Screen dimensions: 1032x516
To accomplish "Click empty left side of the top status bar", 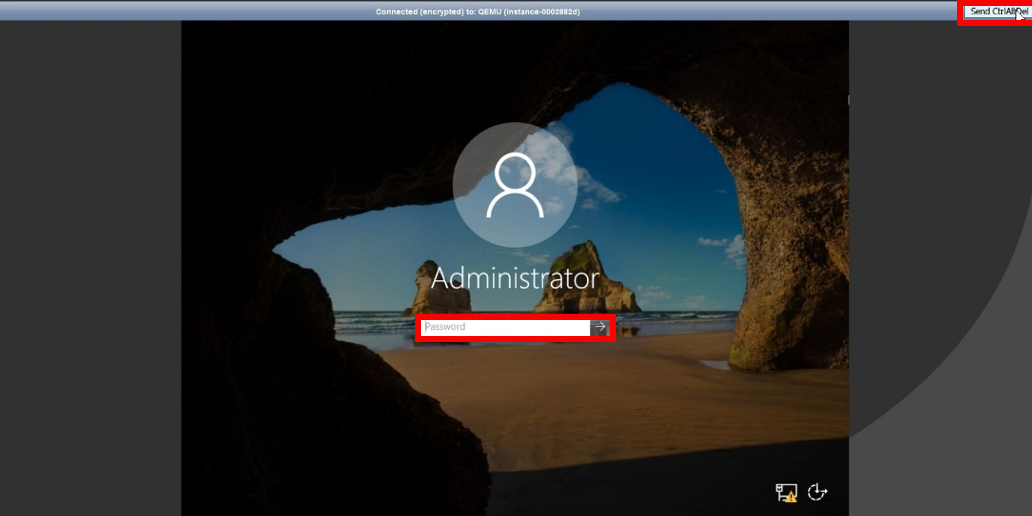I will (x=150, y=11).
